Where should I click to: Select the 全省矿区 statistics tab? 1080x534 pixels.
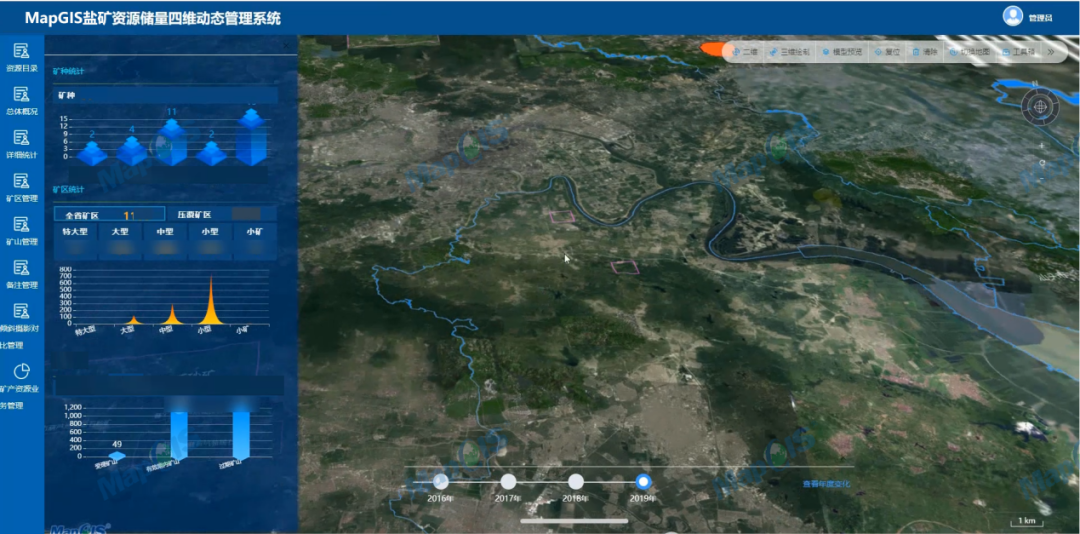pyautogui.click(x=109, y=214)
